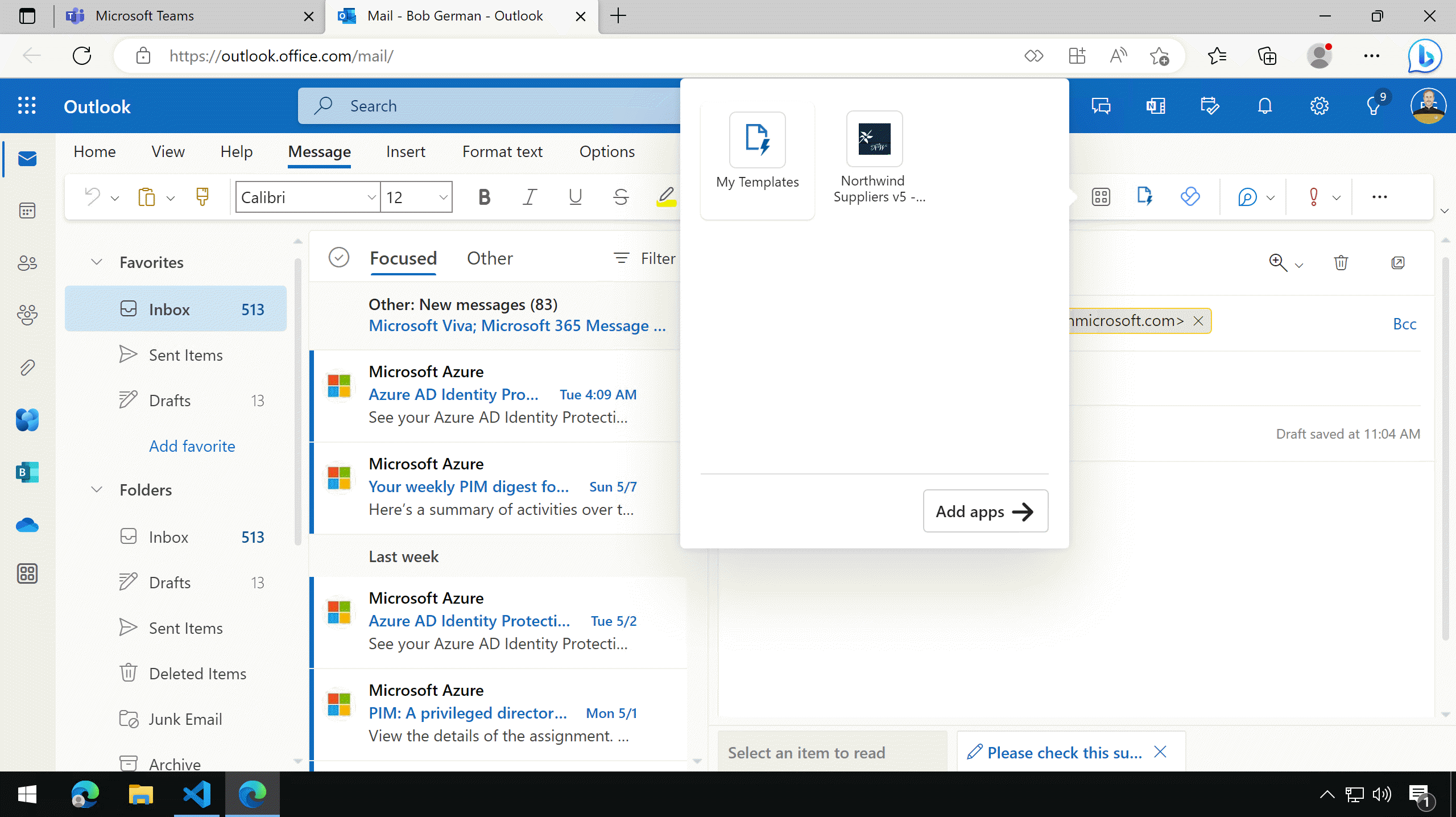This screenshot has height=817, width=1456.
Task: Open Visual Studio Code from taskbar
Action: click(x=196, y=794)
